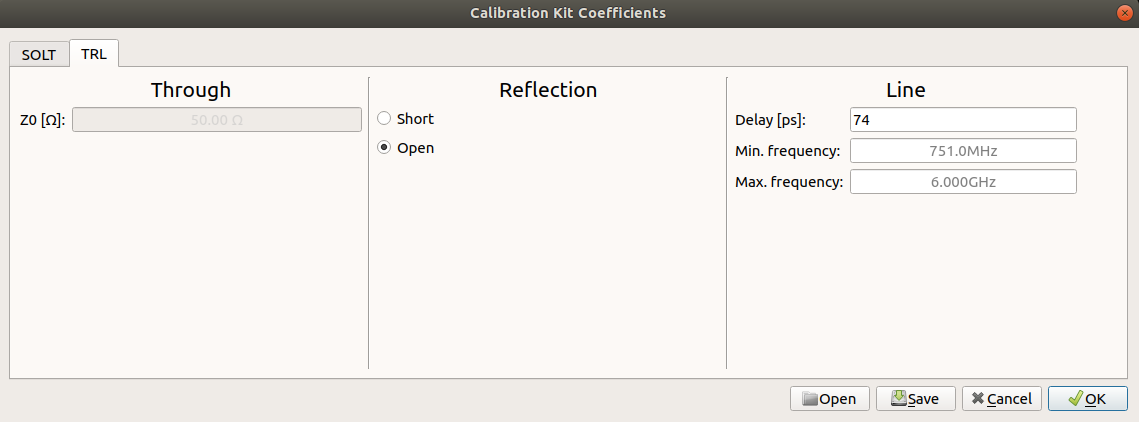Click the Reflection section heading
This screenshot has height=422, width=1139.
tap(548, 90)
